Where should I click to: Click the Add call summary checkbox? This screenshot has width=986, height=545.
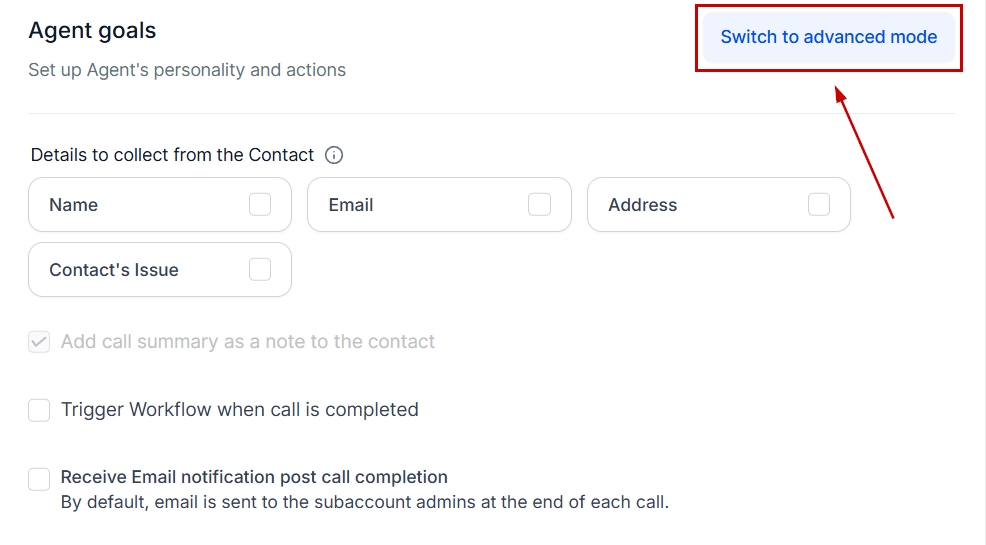tap(39, 342)
